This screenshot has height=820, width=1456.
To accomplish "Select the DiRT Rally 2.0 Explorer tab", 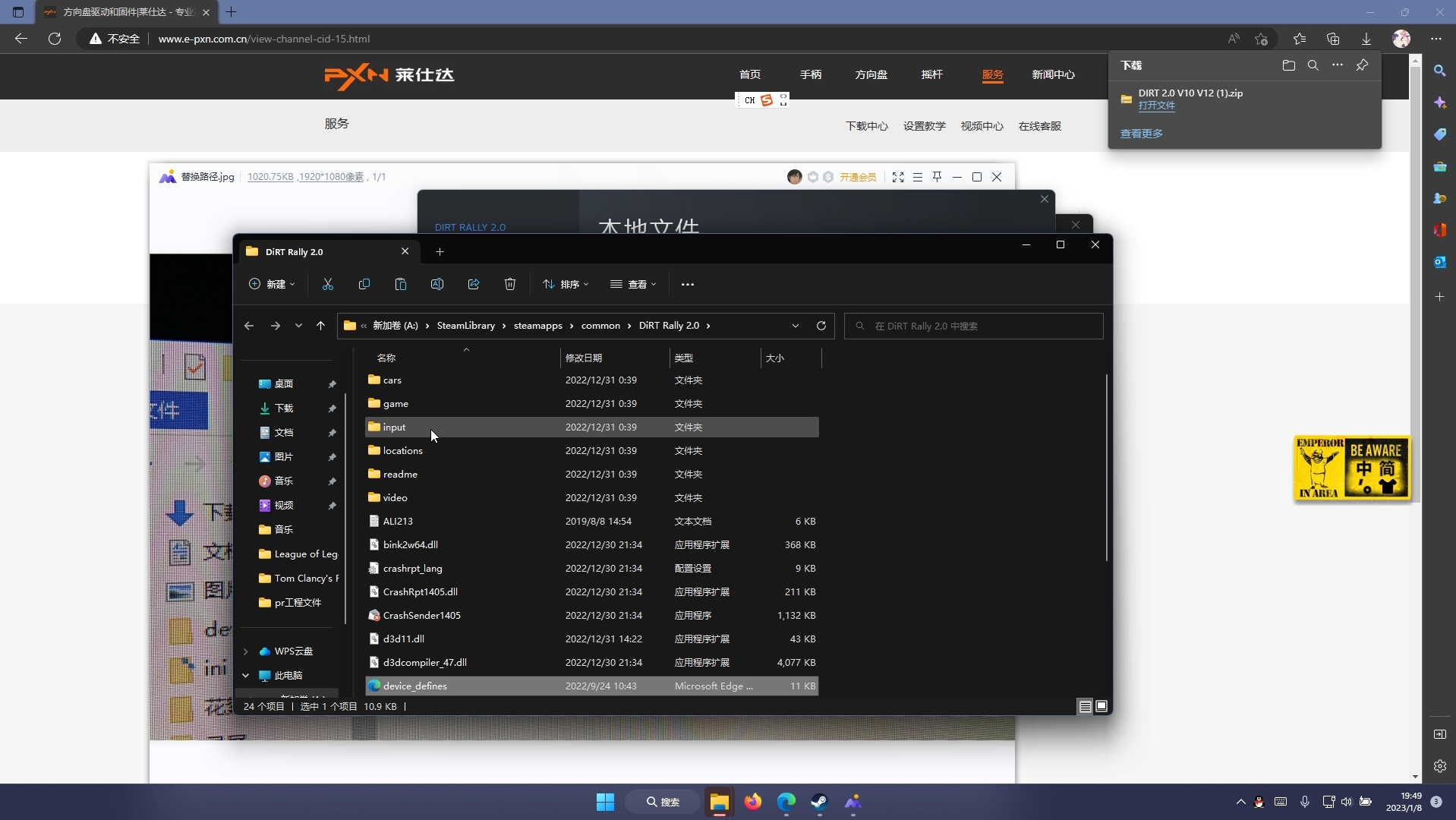I will tap(328, 252).
